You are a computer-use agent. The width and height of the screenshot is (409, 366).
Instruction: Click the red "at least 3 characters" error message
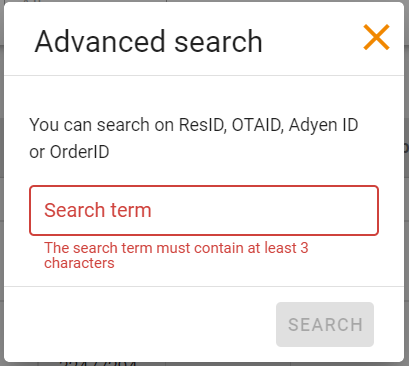[176, 255]
